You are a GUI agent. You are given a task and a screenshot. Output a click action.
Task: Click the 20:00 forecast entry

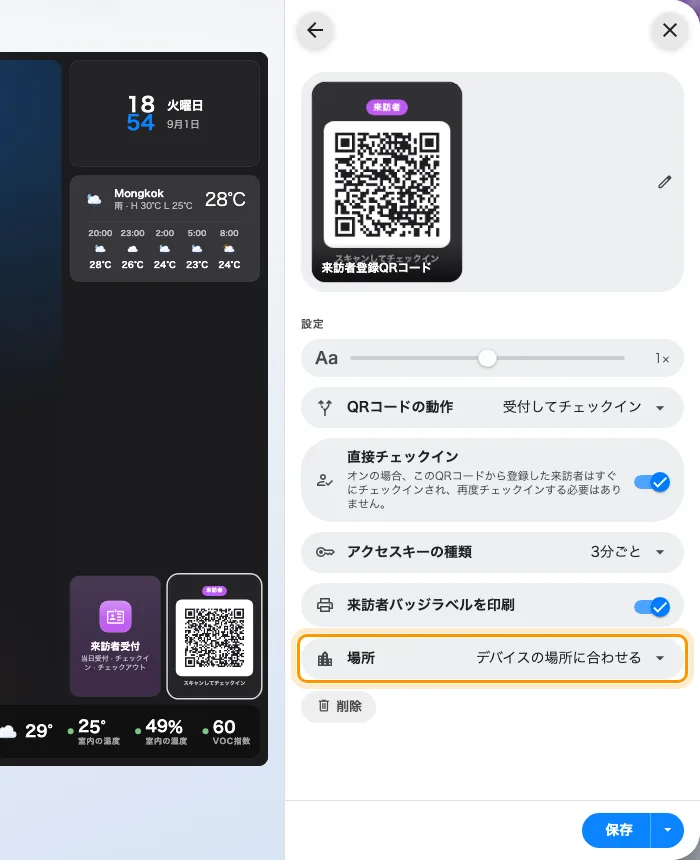click(100, 248)
